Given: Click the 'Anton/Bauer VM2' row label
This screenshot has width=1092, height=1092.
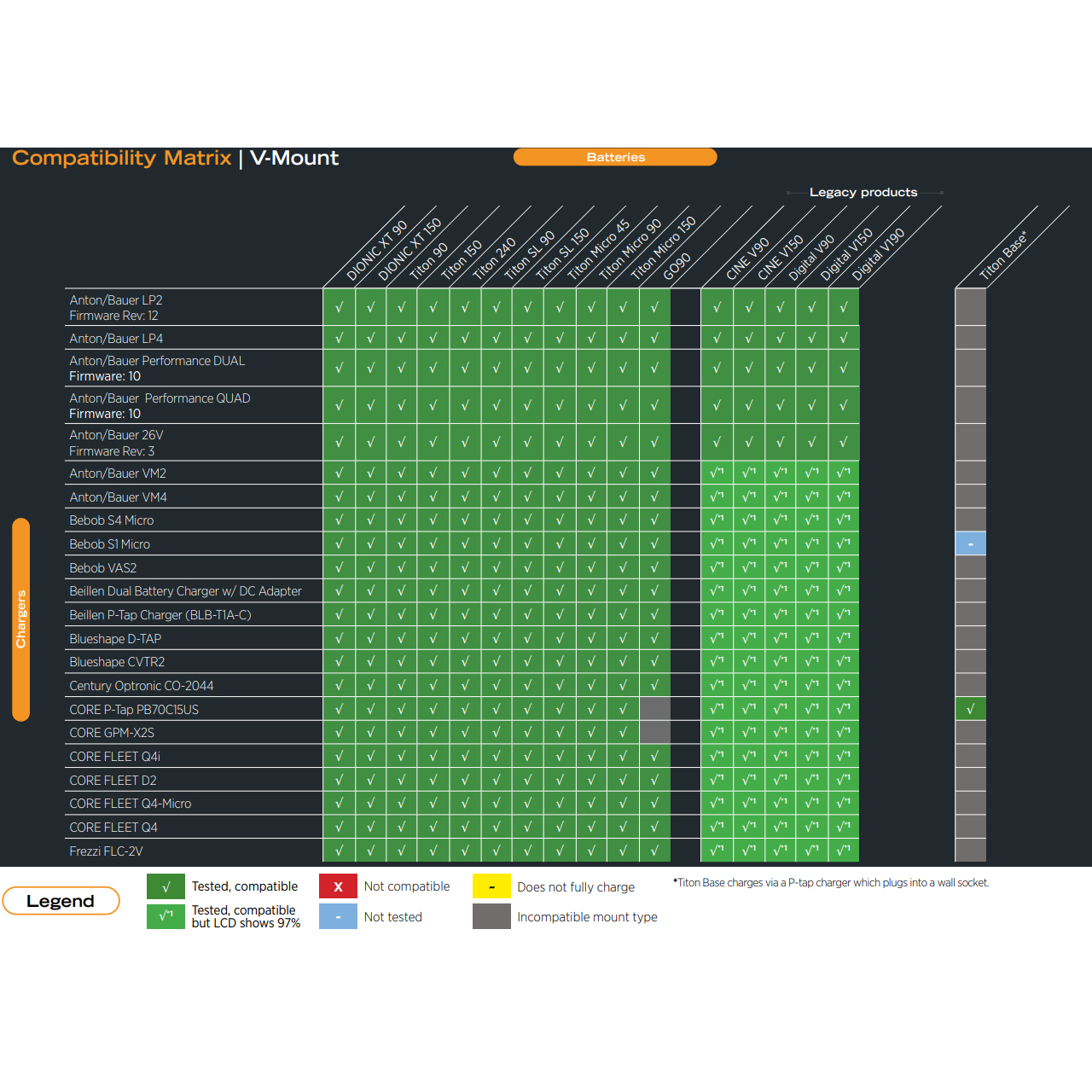Looking at the screenshot, I should (118, 473).
